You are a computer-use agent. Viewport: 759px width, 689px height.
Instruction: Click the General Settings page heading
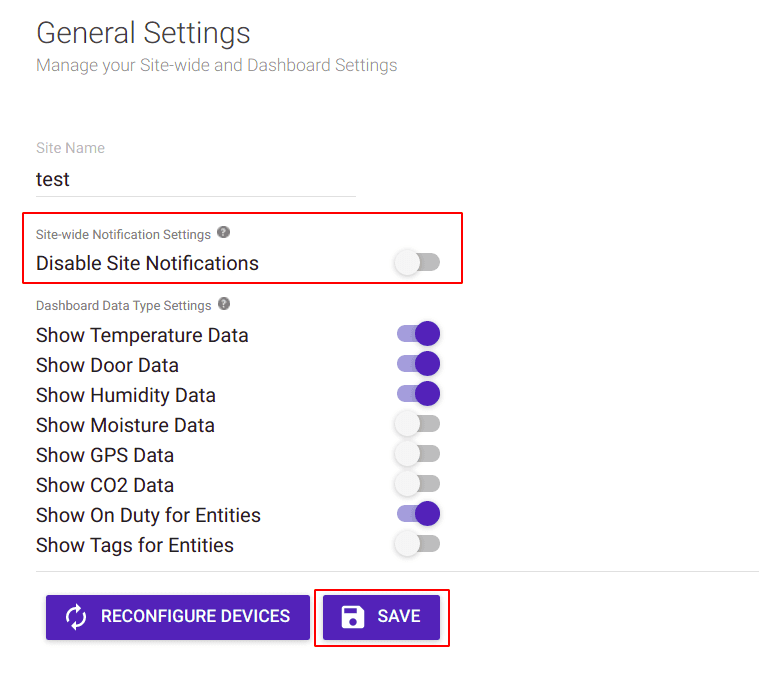click(x=143, y=32)
